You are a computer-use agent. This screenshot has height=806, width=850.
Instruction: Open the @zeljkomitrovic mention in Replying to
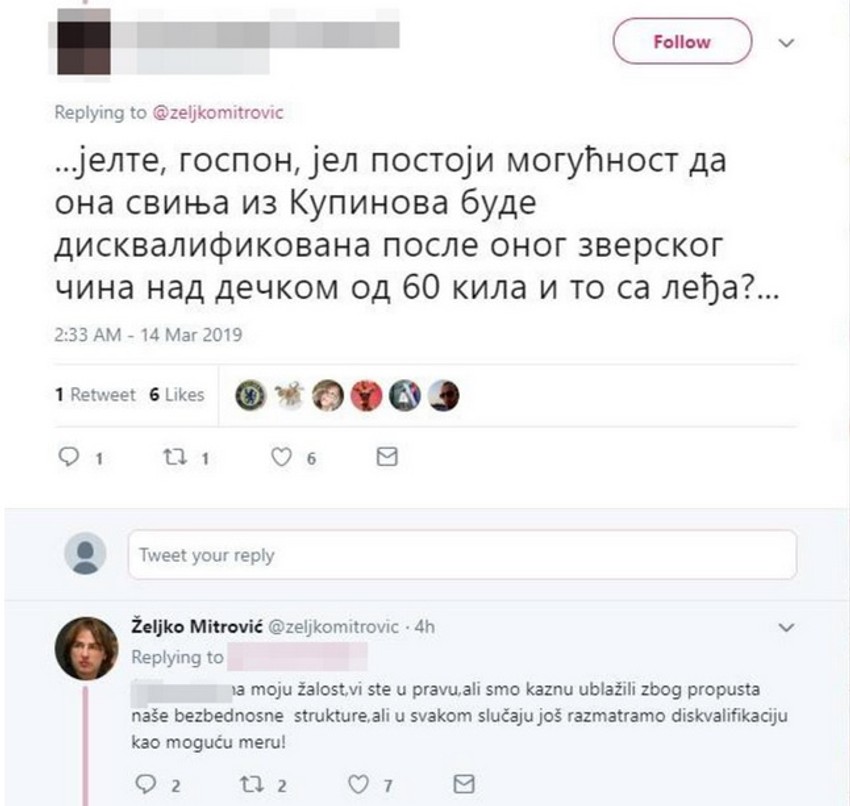coord(217,113)
